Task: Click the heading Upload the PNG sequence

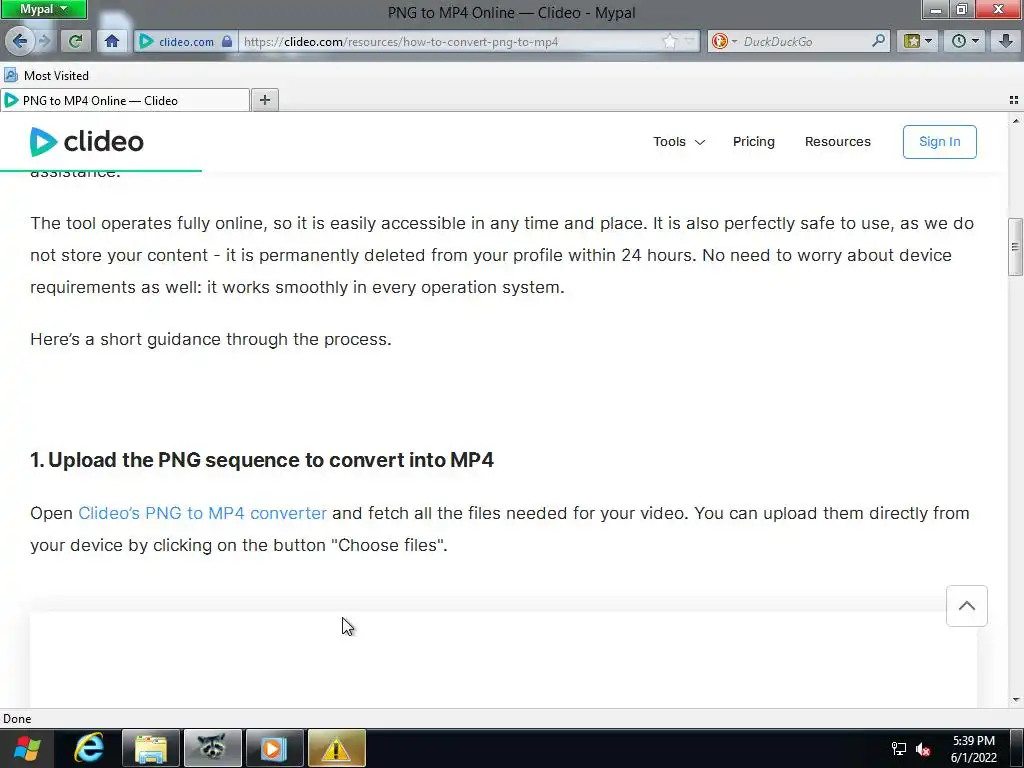Action: coord(262,460)
